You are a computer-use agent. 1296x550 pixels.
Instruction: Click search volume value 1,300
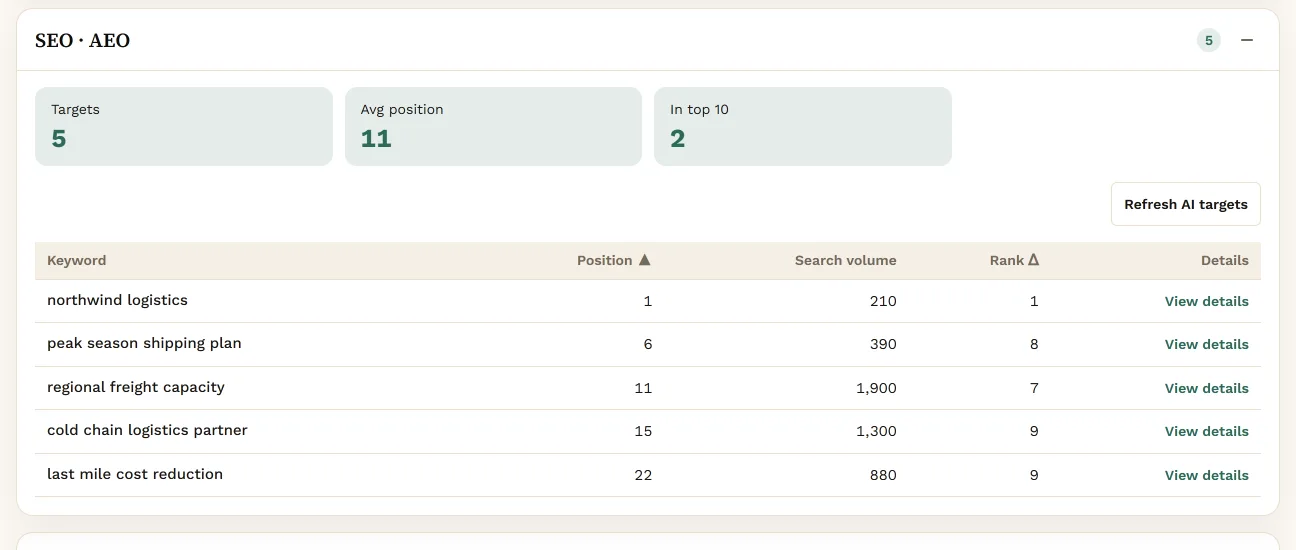click(877, 431)
